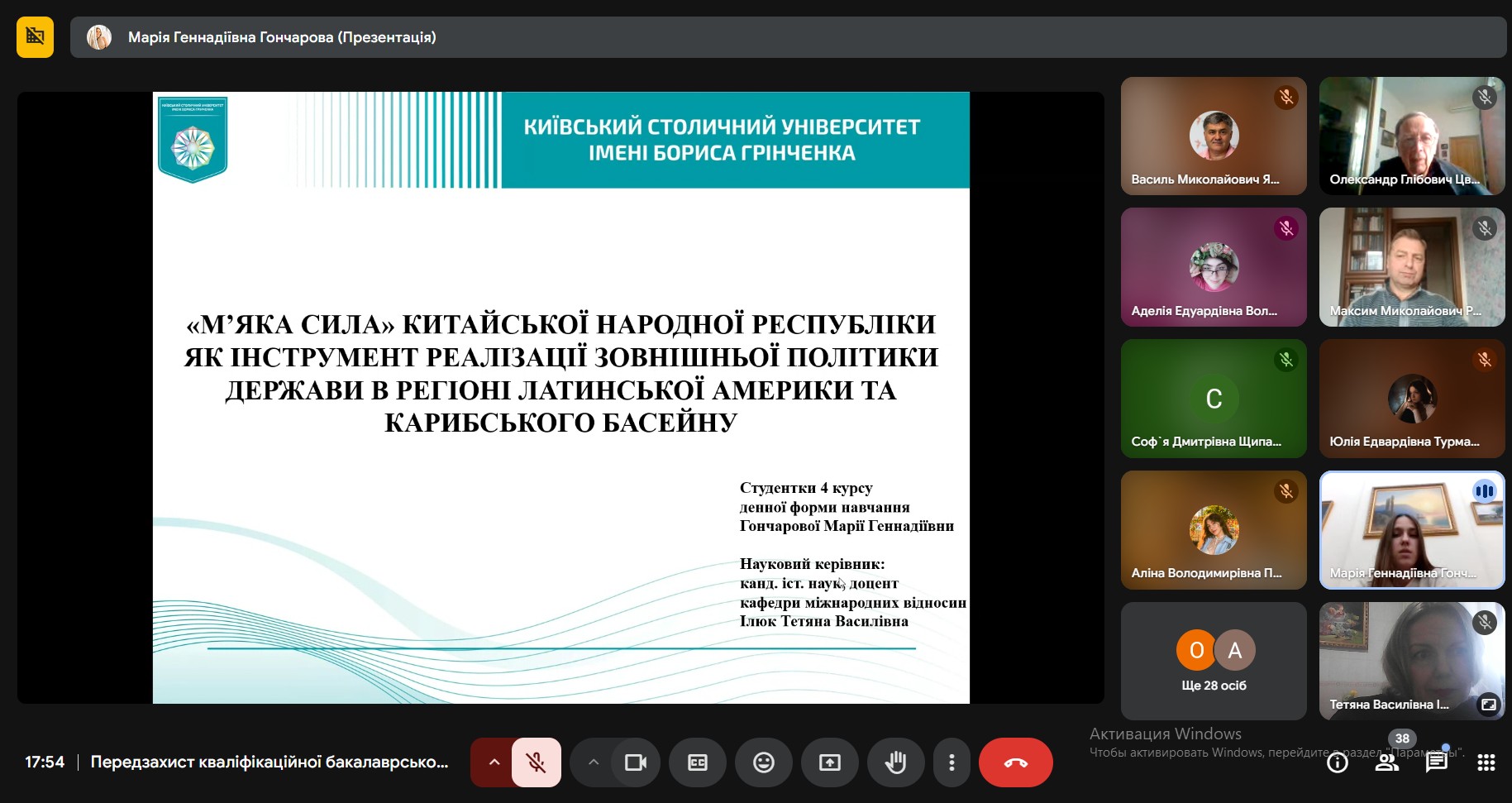Viewport: 1512px width, 803px height.
Task: Click the present screen icon
Action: pyautogui.click(x=829, y=762)
